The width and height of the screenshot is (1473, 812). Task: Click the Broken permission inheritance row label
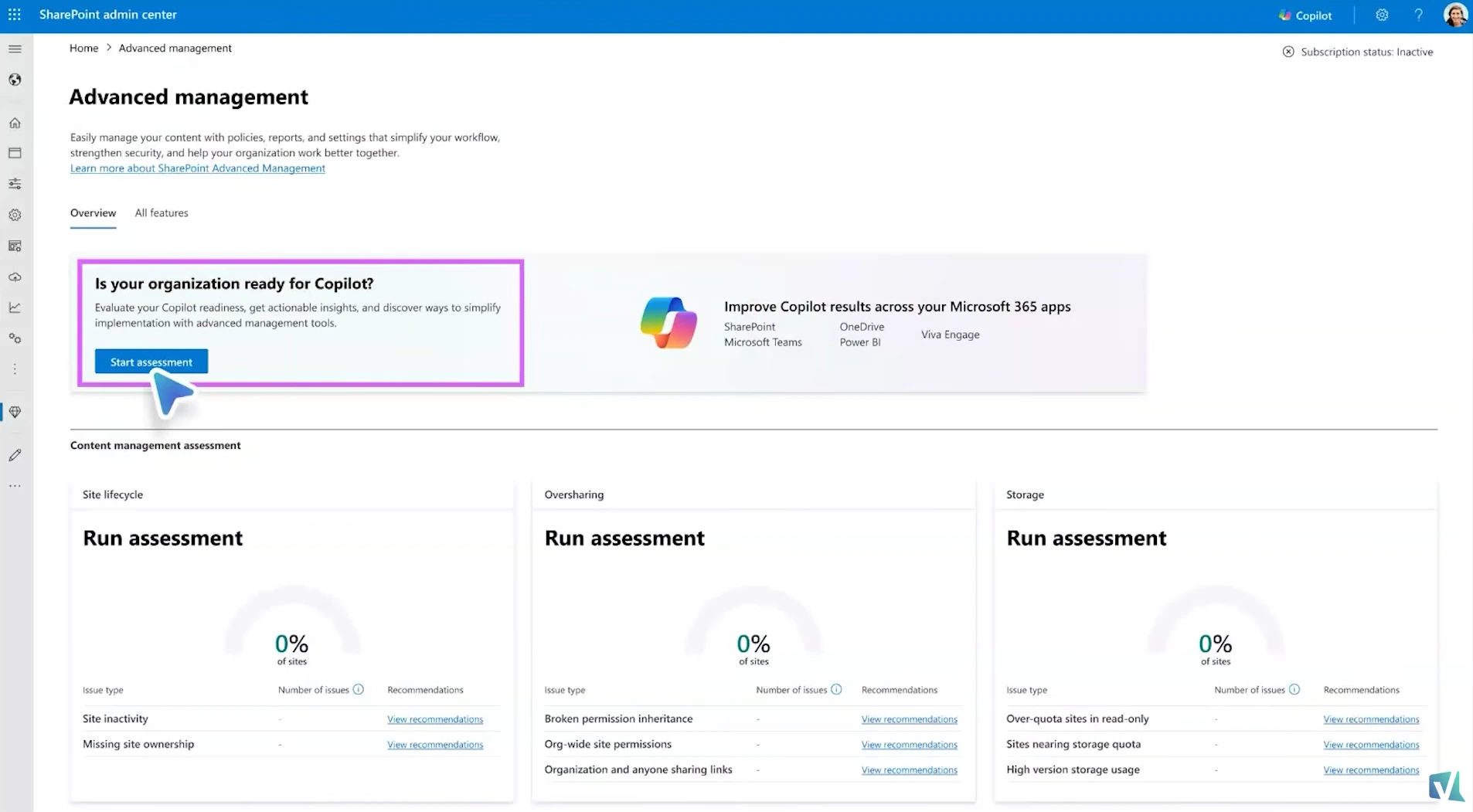point(618,719)
